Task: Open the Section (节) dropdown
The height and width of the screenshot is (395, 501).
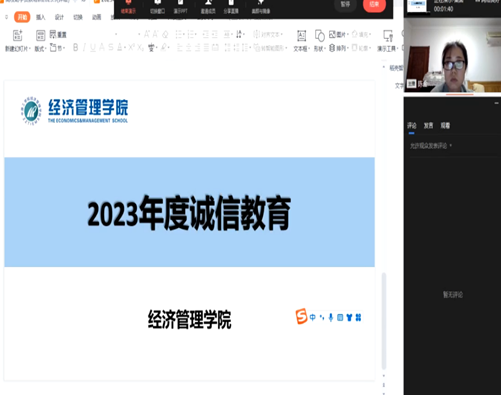Action: [x=57, y=48]
